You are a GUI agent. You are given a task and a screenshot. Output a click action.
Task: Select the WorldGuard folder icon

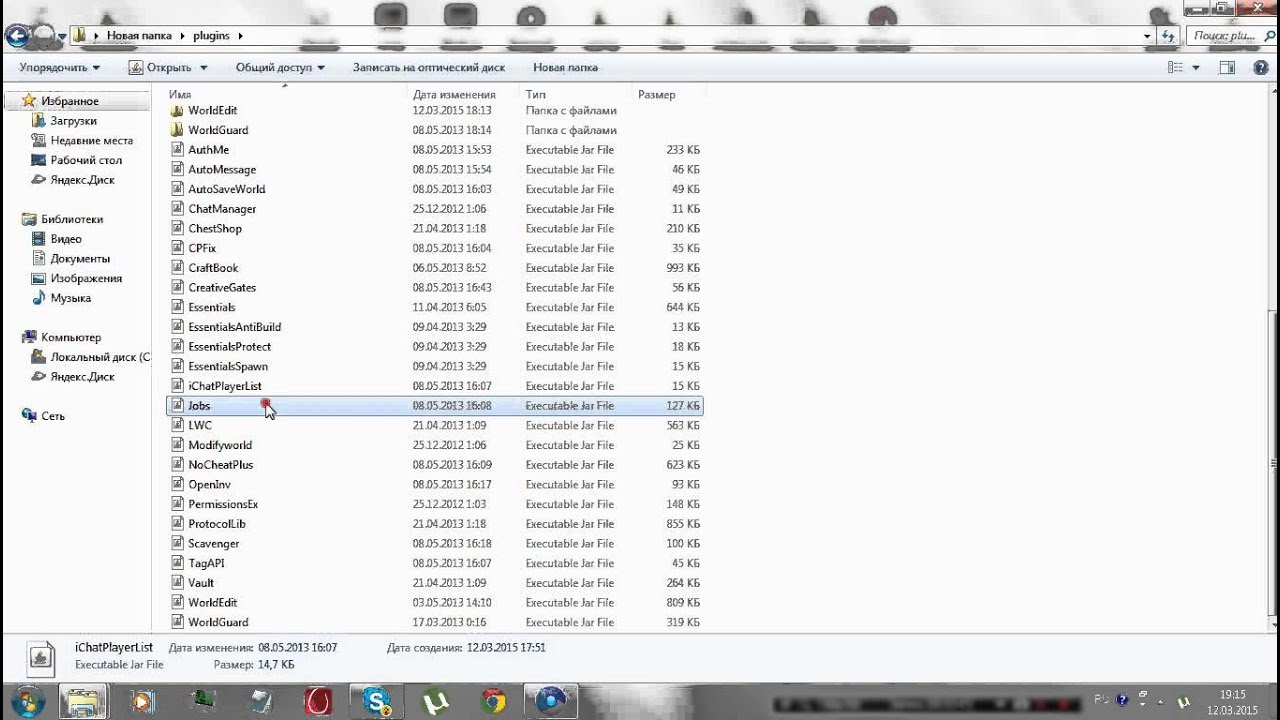pyautogui.click(x=177, y=130)
